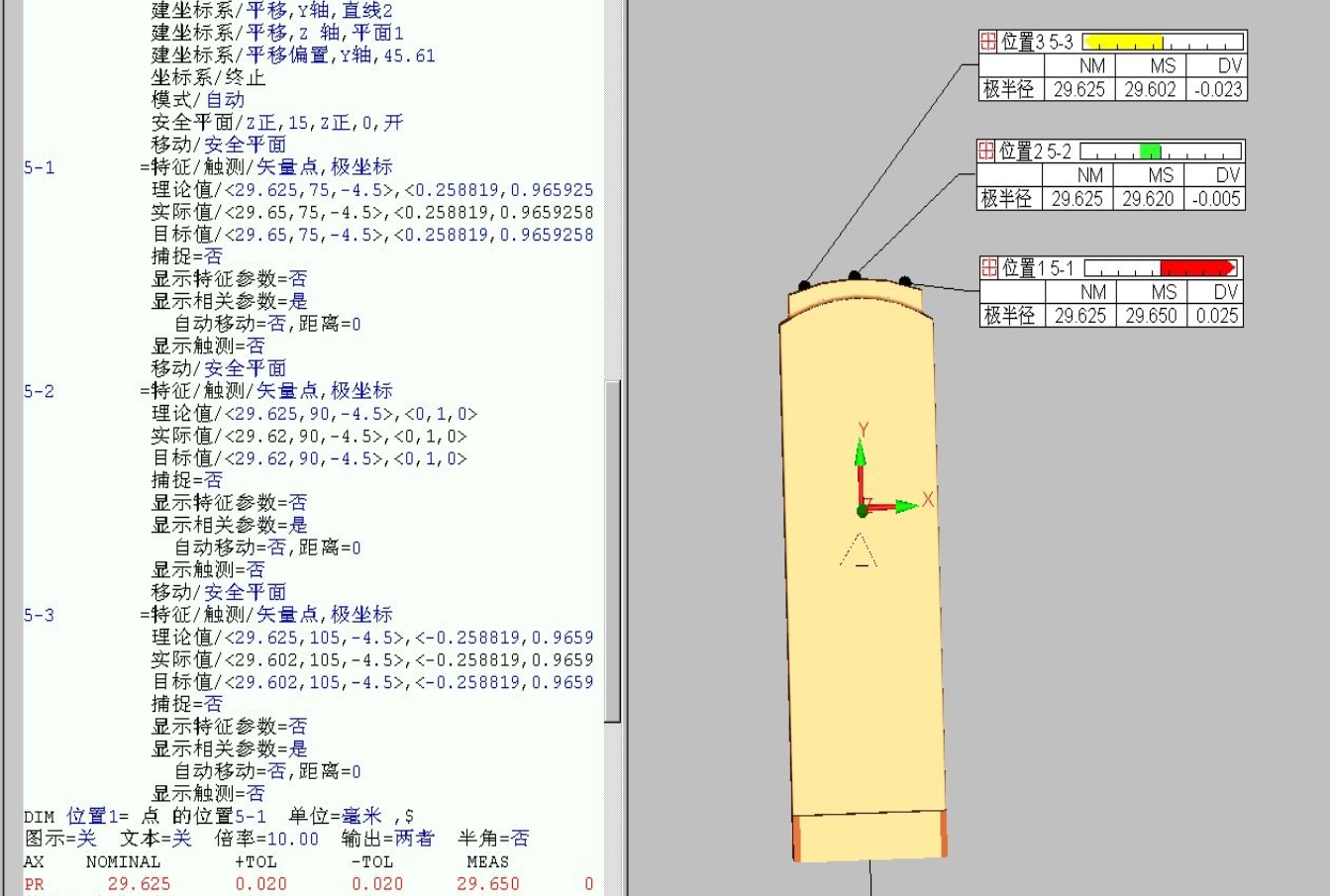Click the red deviation bar of 位置1 5-1

click(x=1197, y=267)
